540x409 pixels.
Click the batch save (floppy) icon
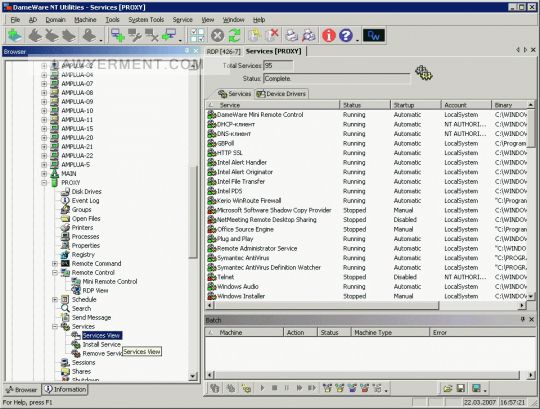tap(460, 388)
